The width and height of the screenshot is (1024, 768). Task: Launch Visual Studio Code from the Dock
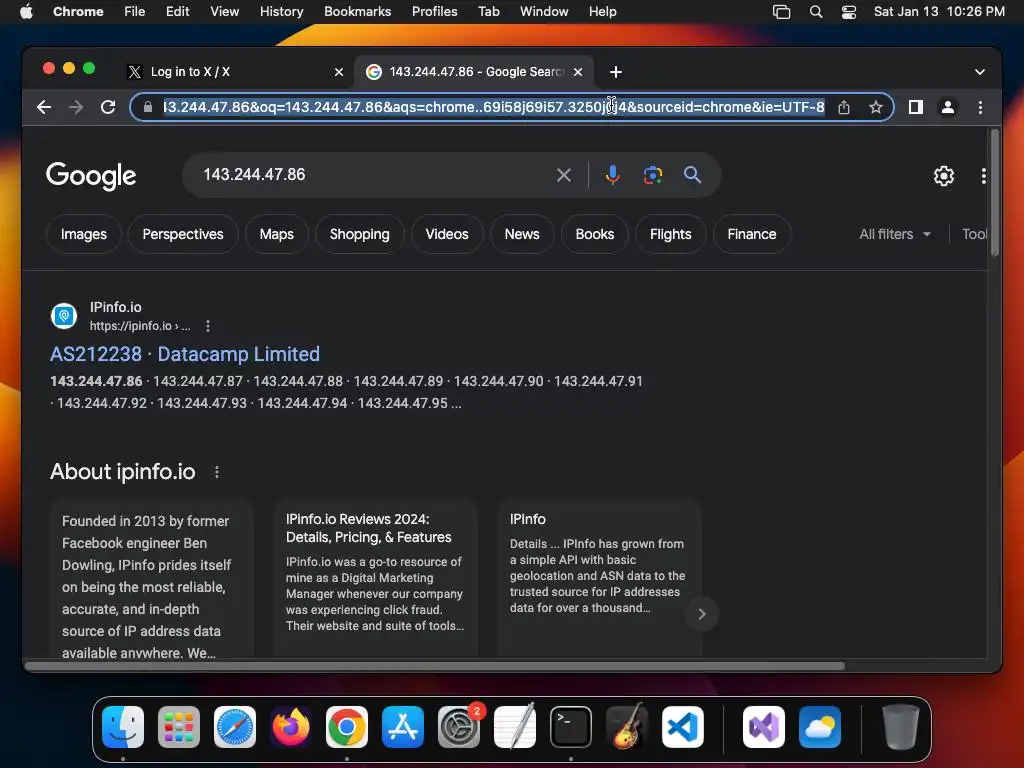[x=683, y=727]
